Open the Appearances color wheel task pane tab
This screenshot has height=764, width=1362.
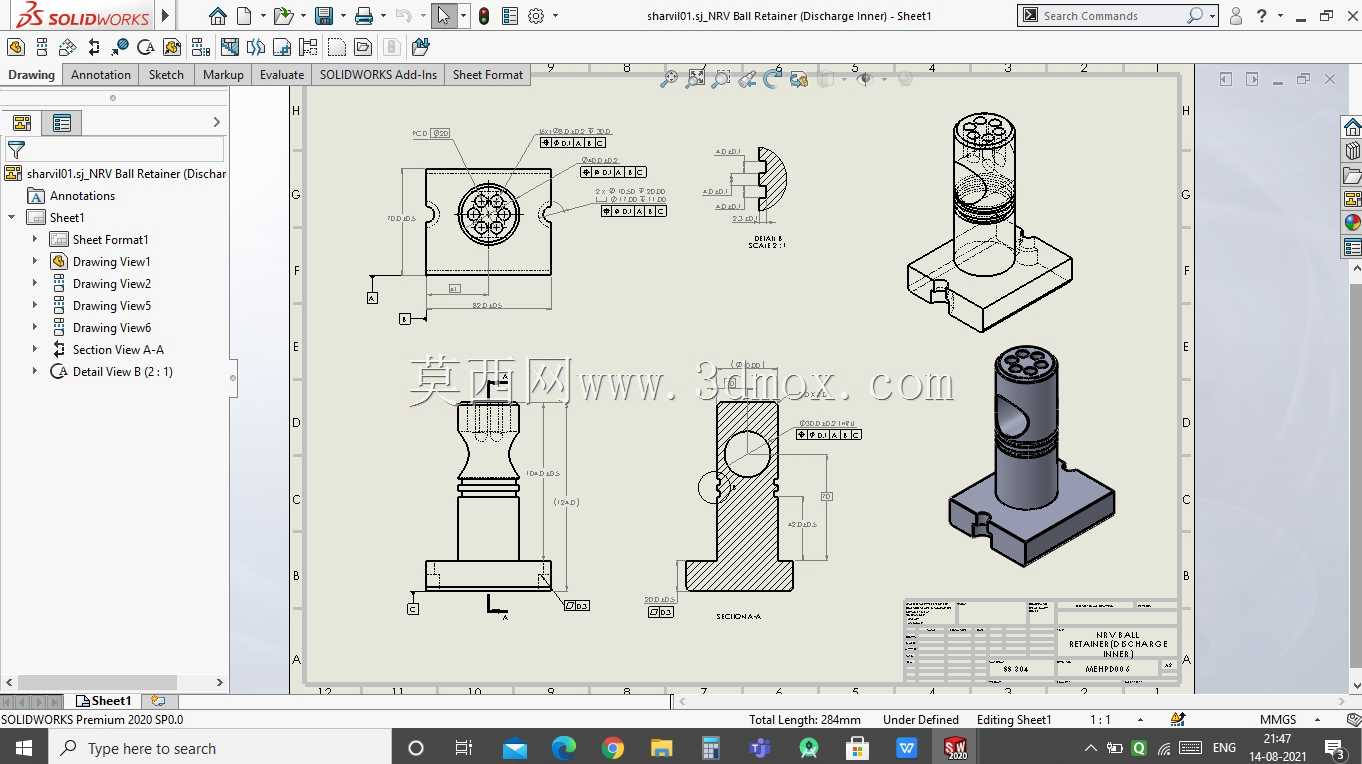pyautogui.click(x=1352, y=223)
